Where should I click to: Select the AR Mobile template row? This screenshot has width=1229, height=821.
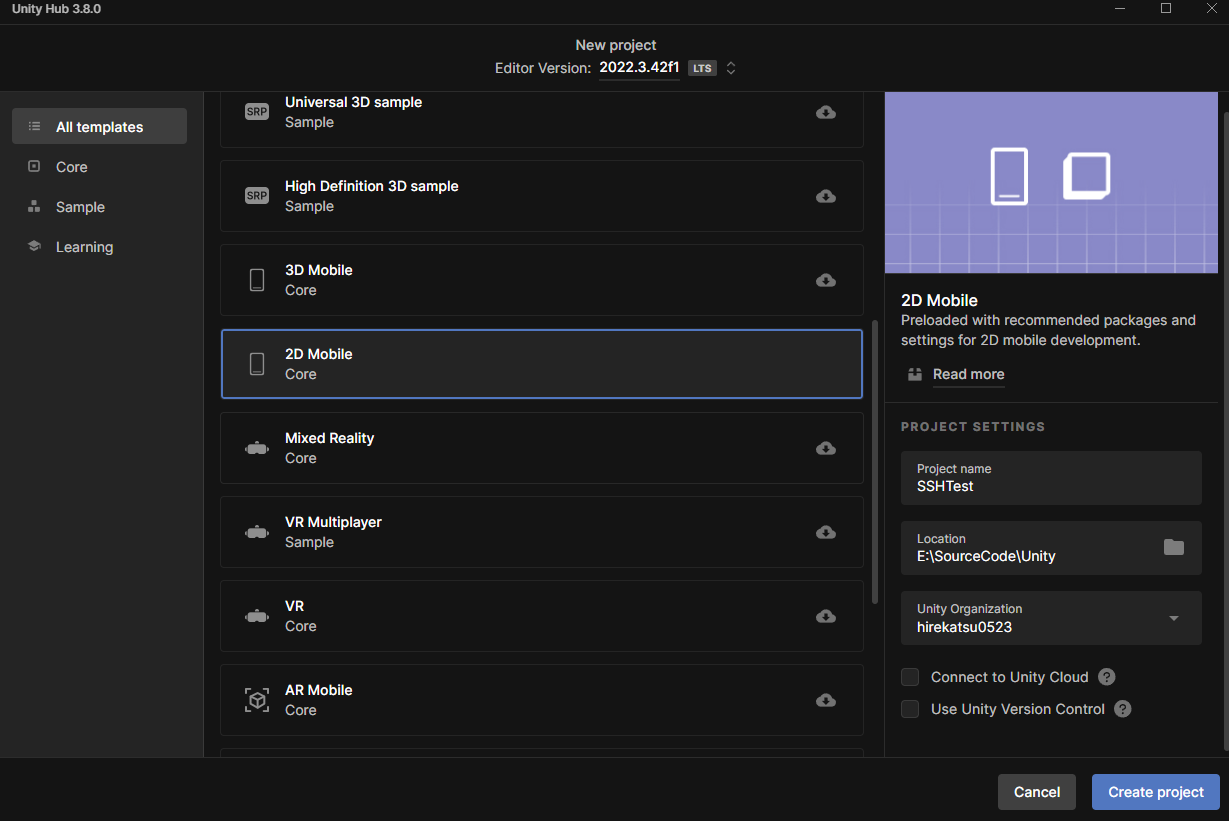click(x=542, y=700)
